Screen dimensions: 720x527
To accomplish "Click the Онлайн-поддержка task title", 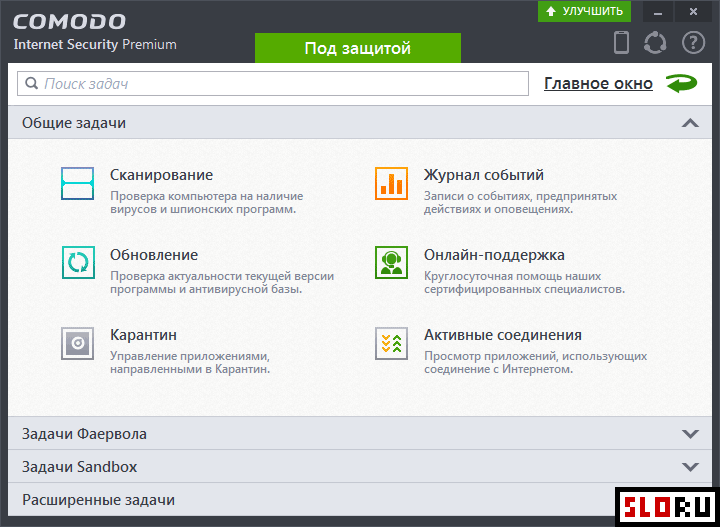I will pos(494,255).
